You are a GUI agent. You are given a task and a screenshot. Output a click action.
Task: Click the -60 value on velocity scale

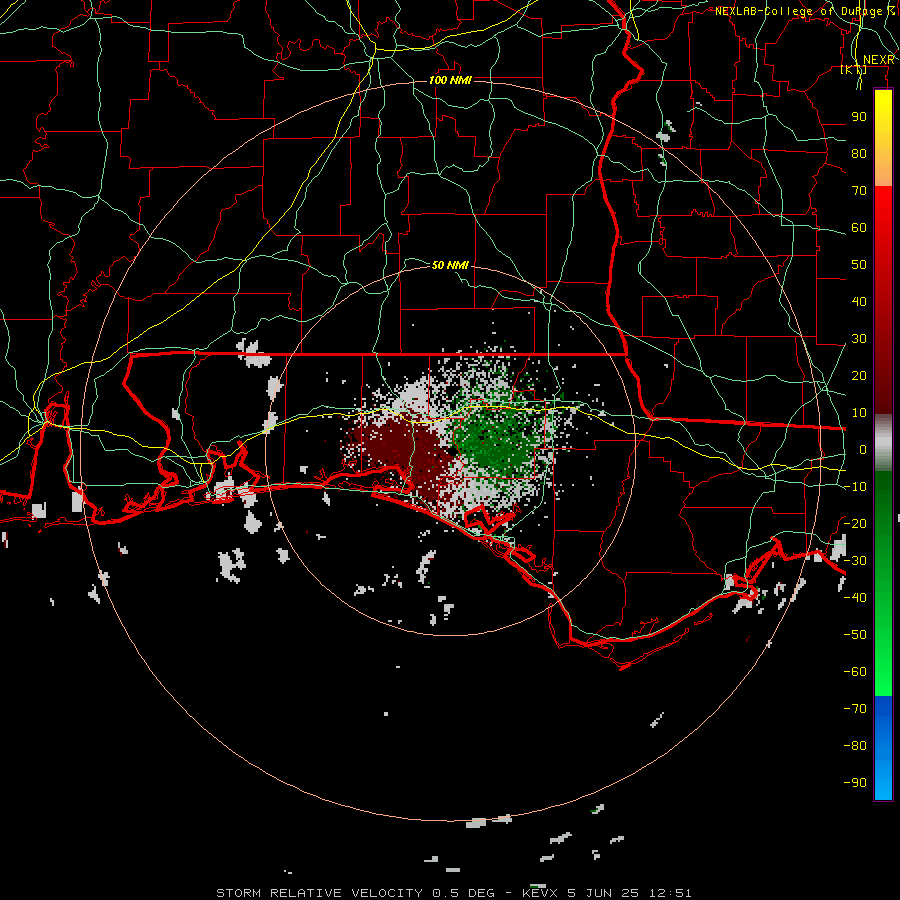[x=855, y=672]
